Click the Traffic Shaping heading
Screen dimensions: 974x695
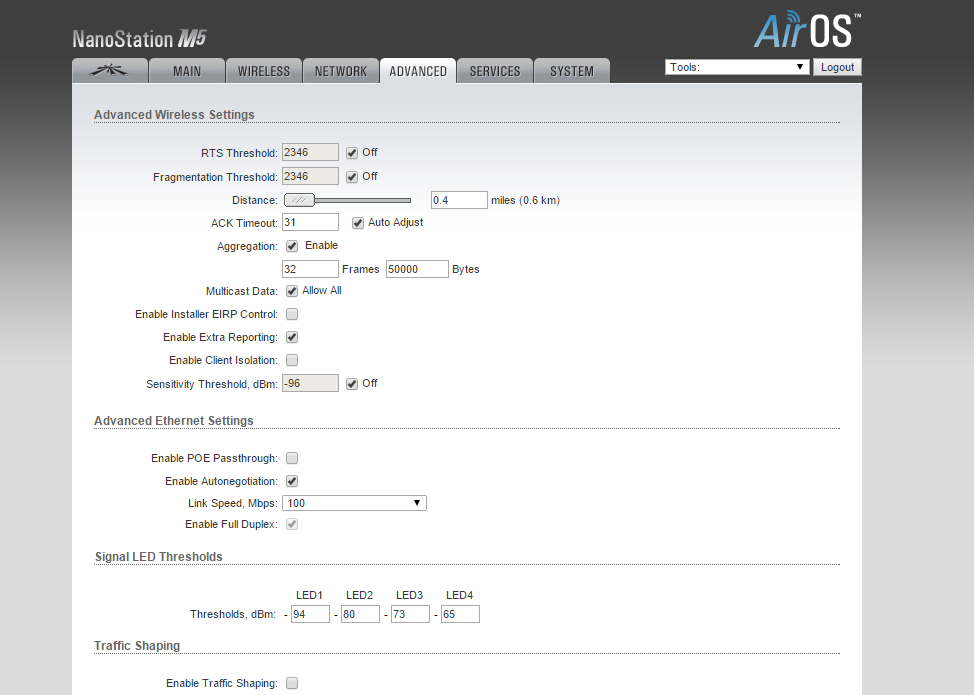137,646
